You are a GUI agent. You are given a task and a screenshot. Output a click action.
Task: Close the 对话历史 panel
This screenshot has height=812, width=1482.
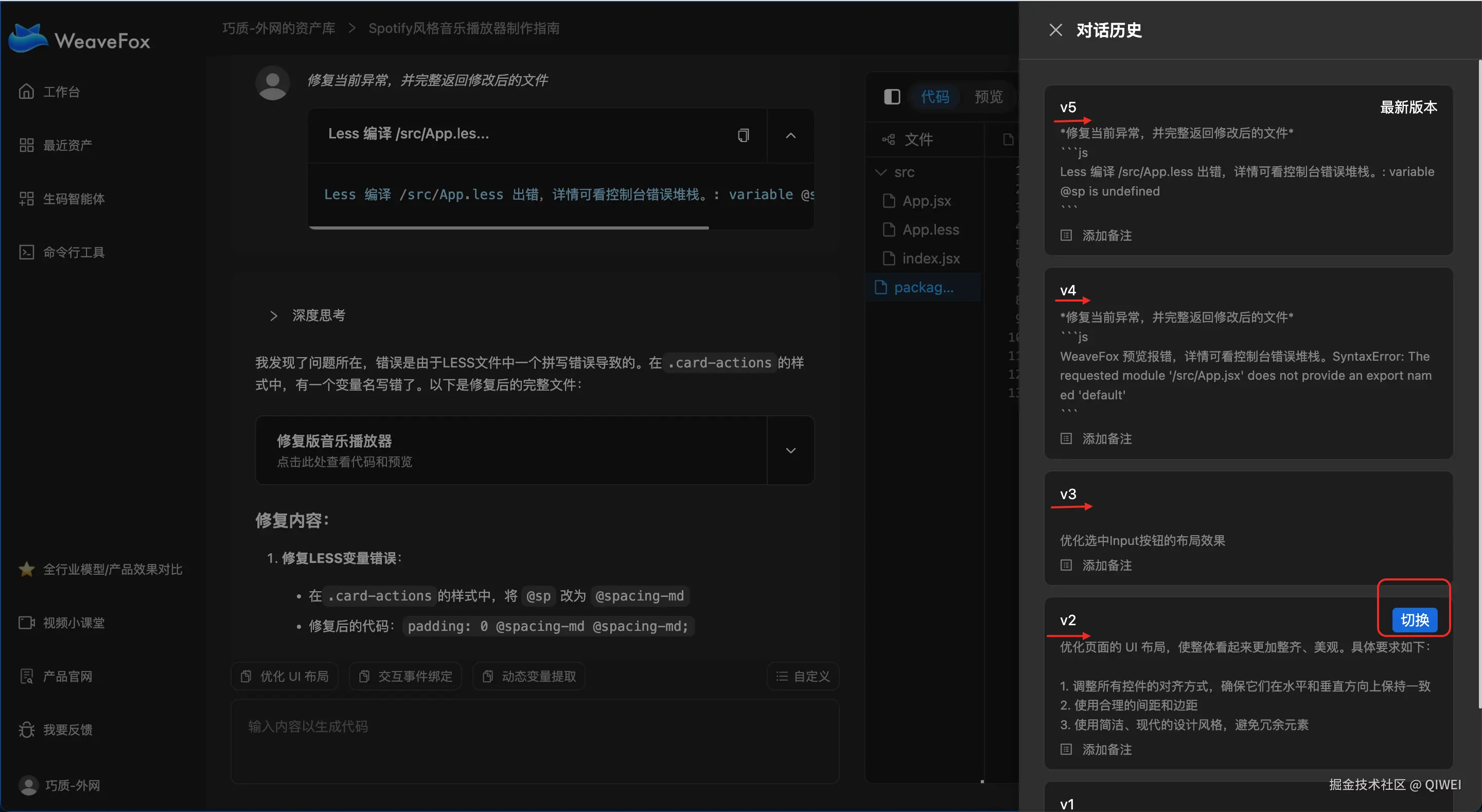pos(1055,30)
